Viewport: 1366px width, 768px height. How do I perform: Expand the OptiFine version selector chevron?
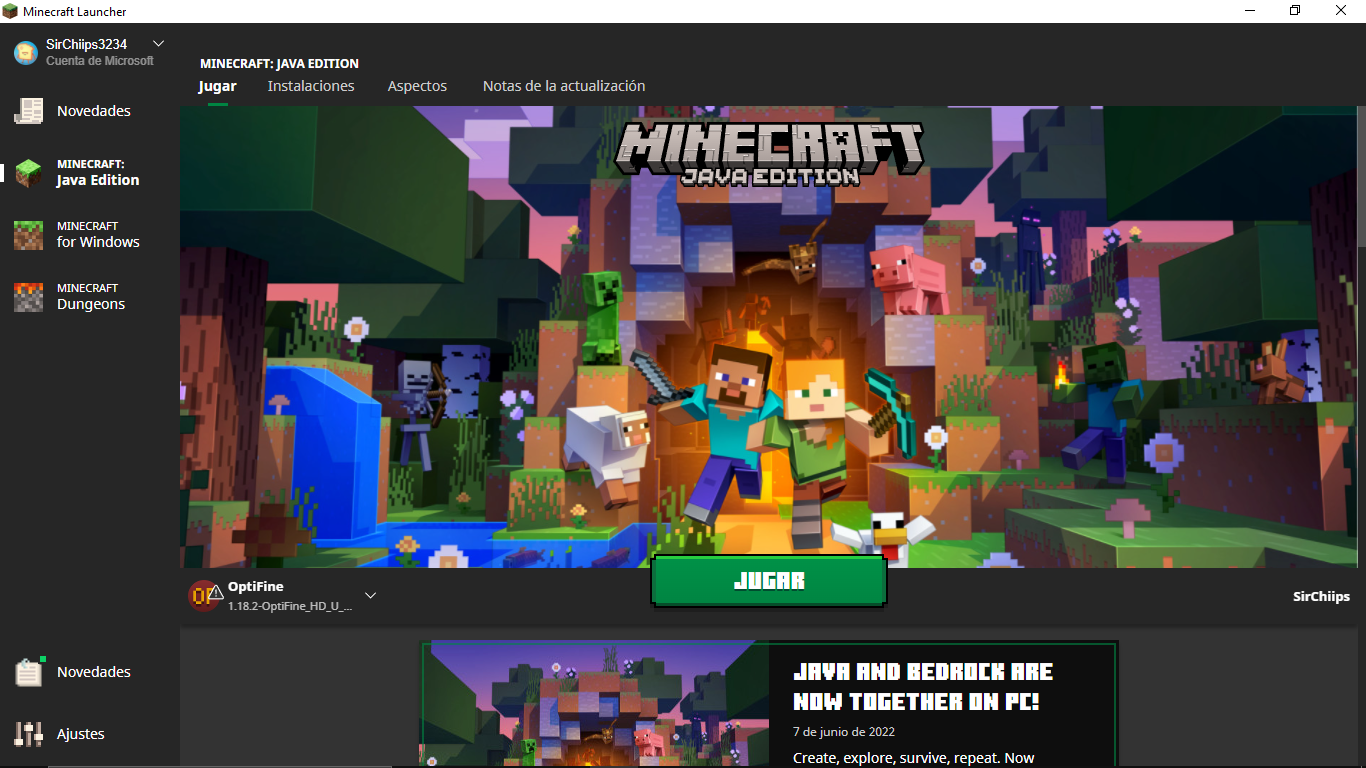(370, 596)
